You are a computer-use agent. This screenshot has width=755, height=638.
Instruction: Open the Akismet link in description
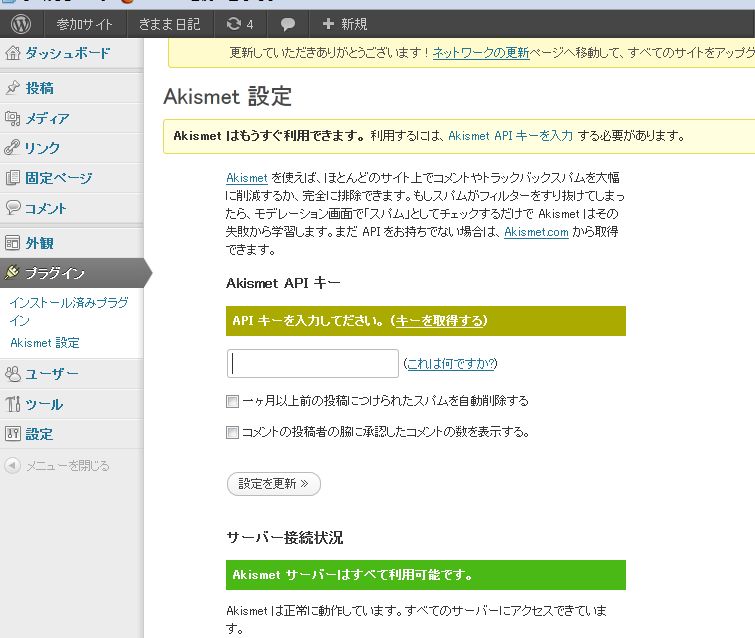[247, 178]
